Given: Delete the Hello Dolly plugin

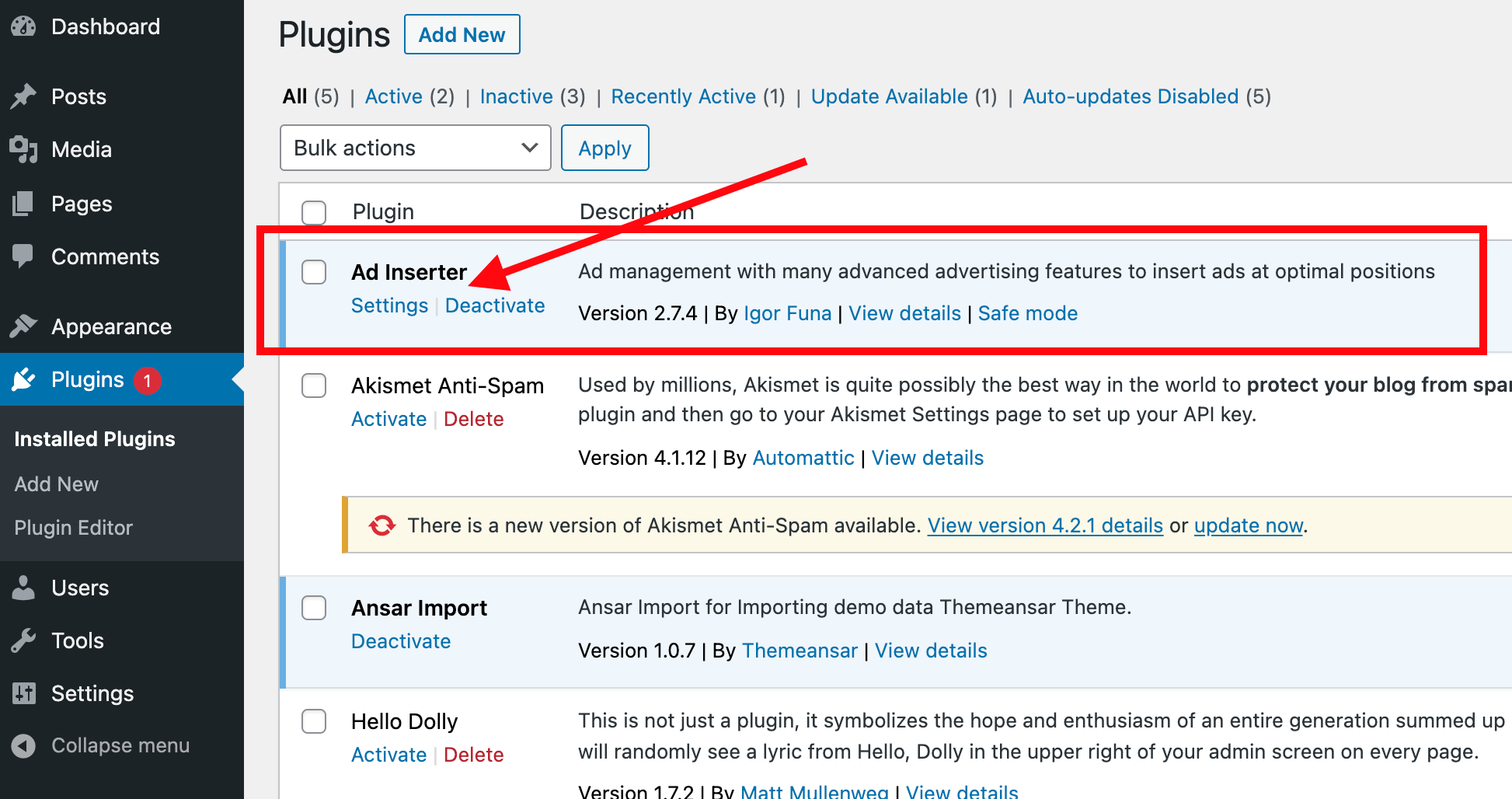Looking at the screenshot, I should click(x=474, y=755).
